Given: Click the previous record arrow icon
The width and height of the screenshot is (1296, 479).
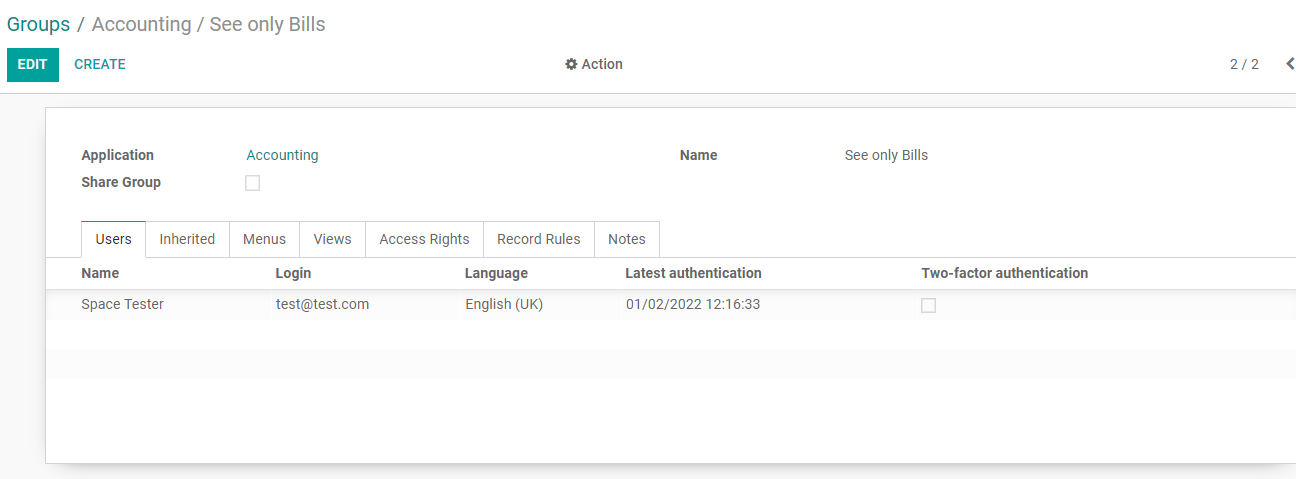Looking at the screenshot, I should 1290,64.
